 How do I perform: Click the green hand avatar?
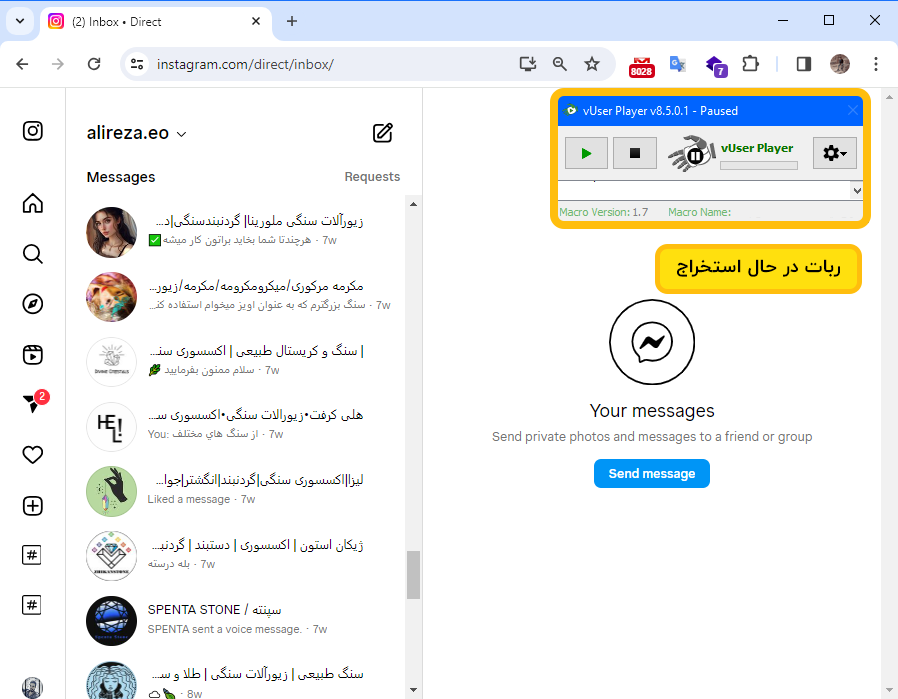112,491
